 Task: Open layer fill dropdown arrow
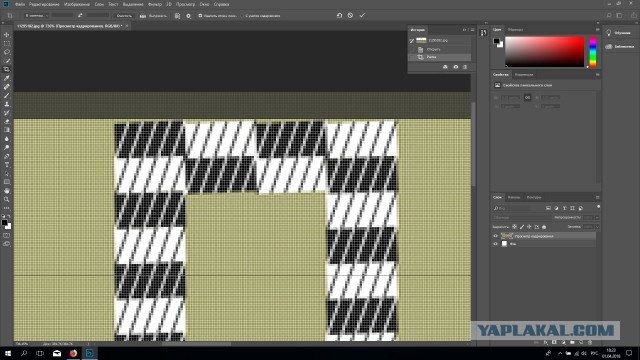pos(597,227)
